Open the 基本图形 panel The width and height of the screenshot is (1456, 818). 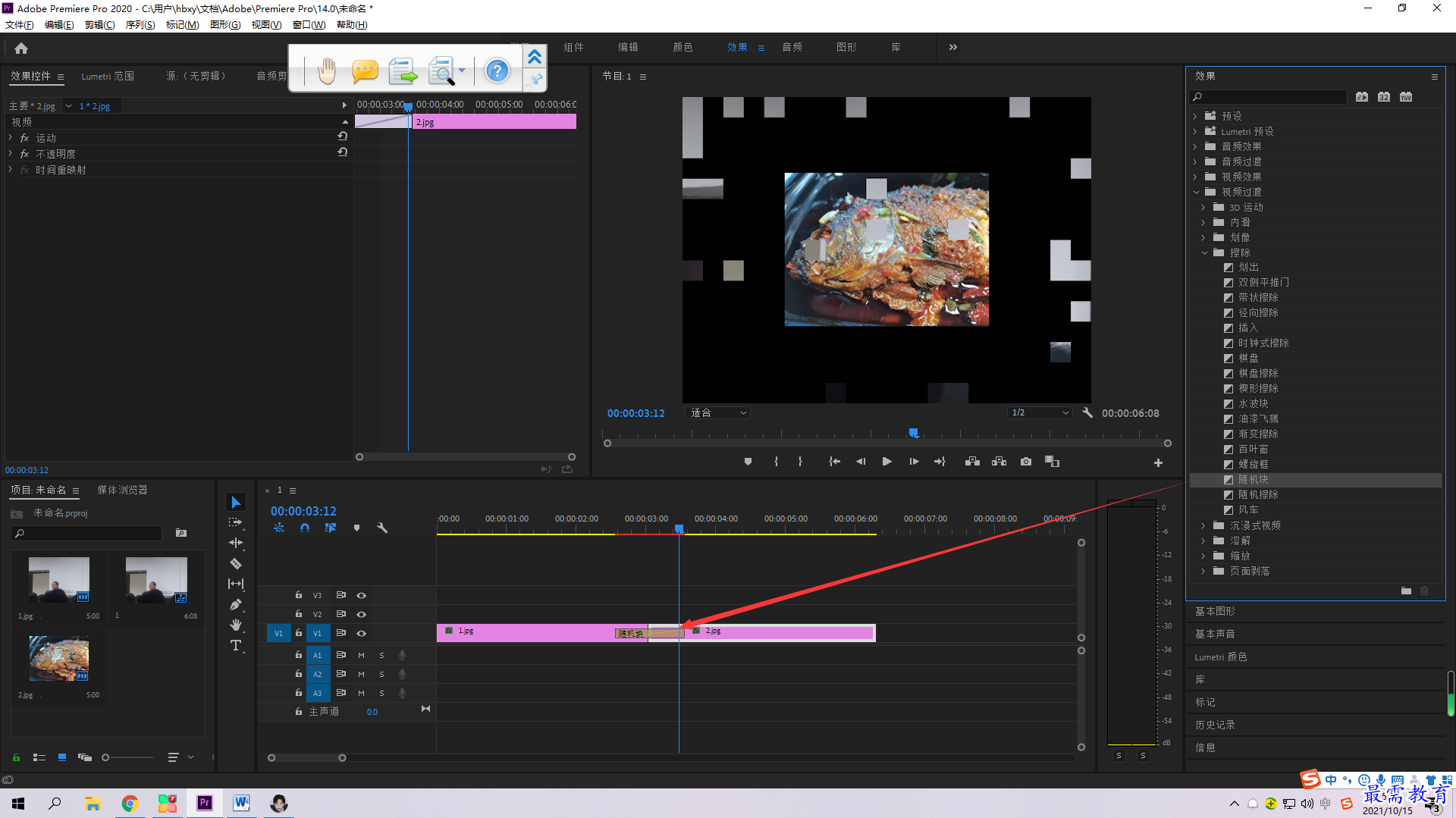(1215, 611)
